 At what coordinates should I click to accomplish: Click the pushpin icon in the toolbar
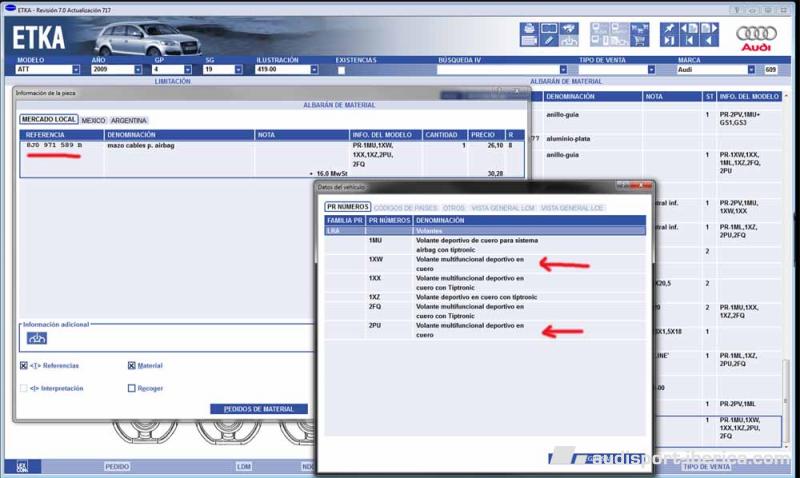669,29
